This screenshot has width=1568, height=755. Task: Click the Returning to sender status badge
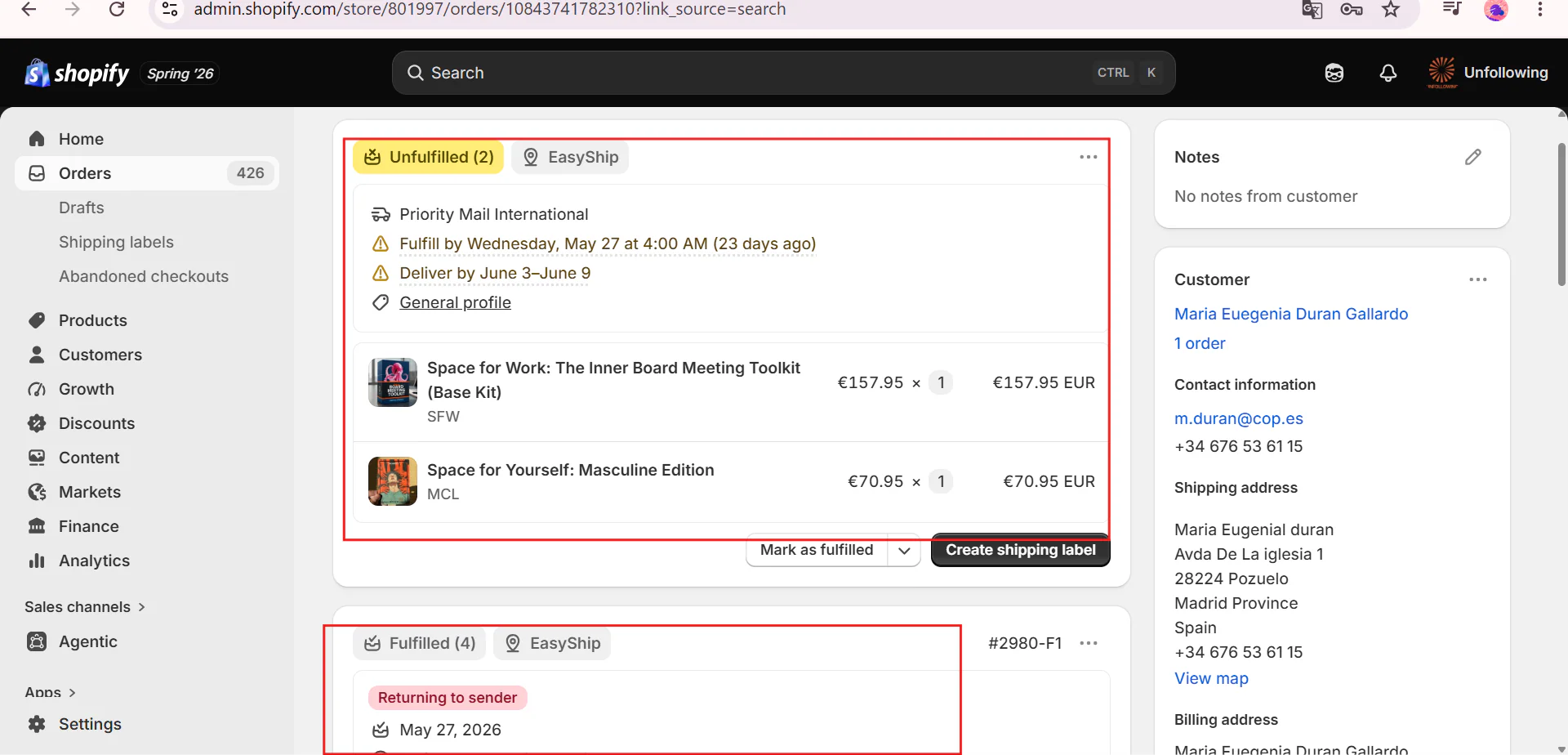pyautogui.click(x=448, y=698)
